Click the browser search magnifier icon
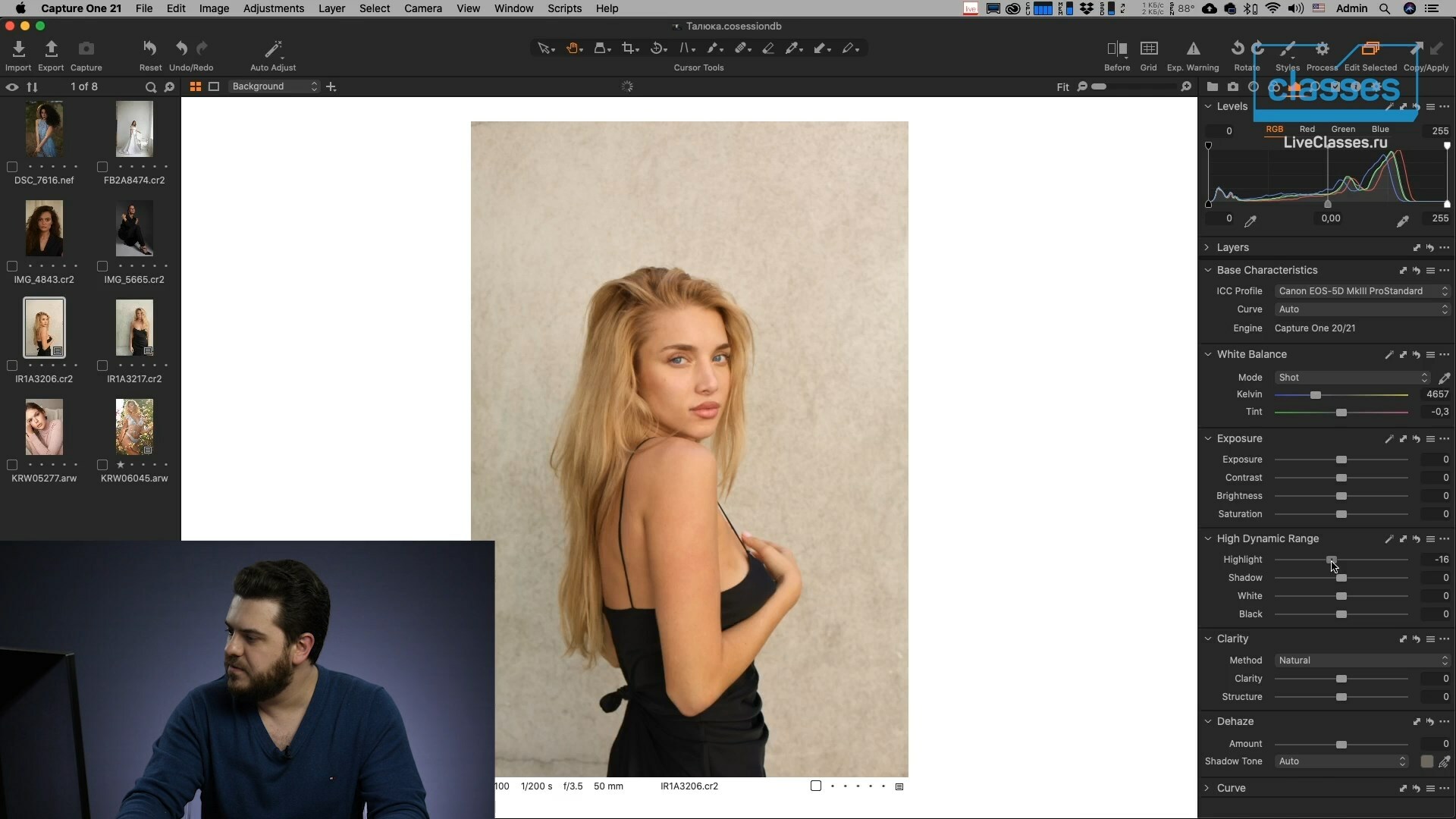 (150, 87)
